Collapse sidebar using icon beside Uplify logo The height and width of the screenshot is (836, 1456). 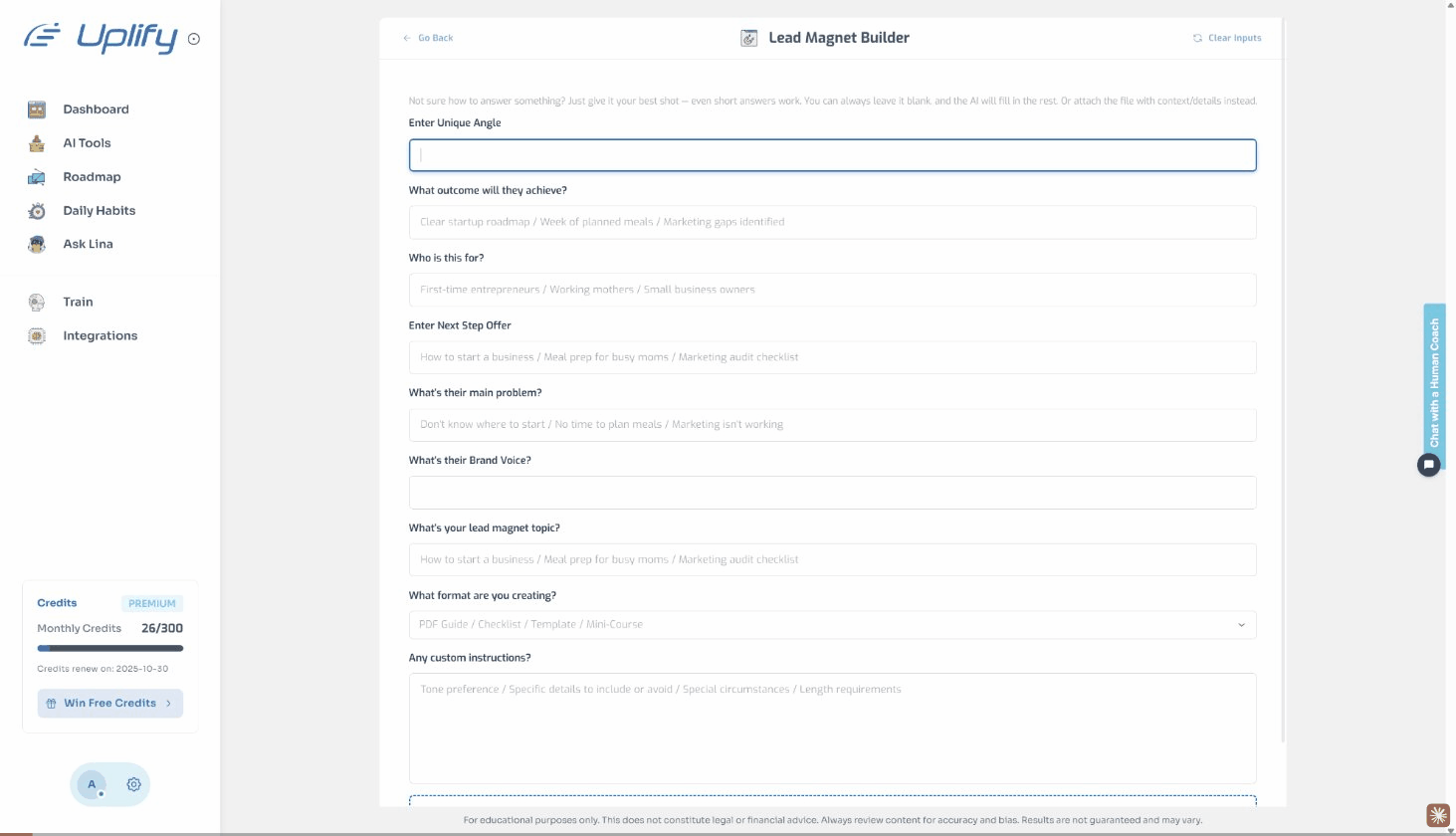click(194, 40)
